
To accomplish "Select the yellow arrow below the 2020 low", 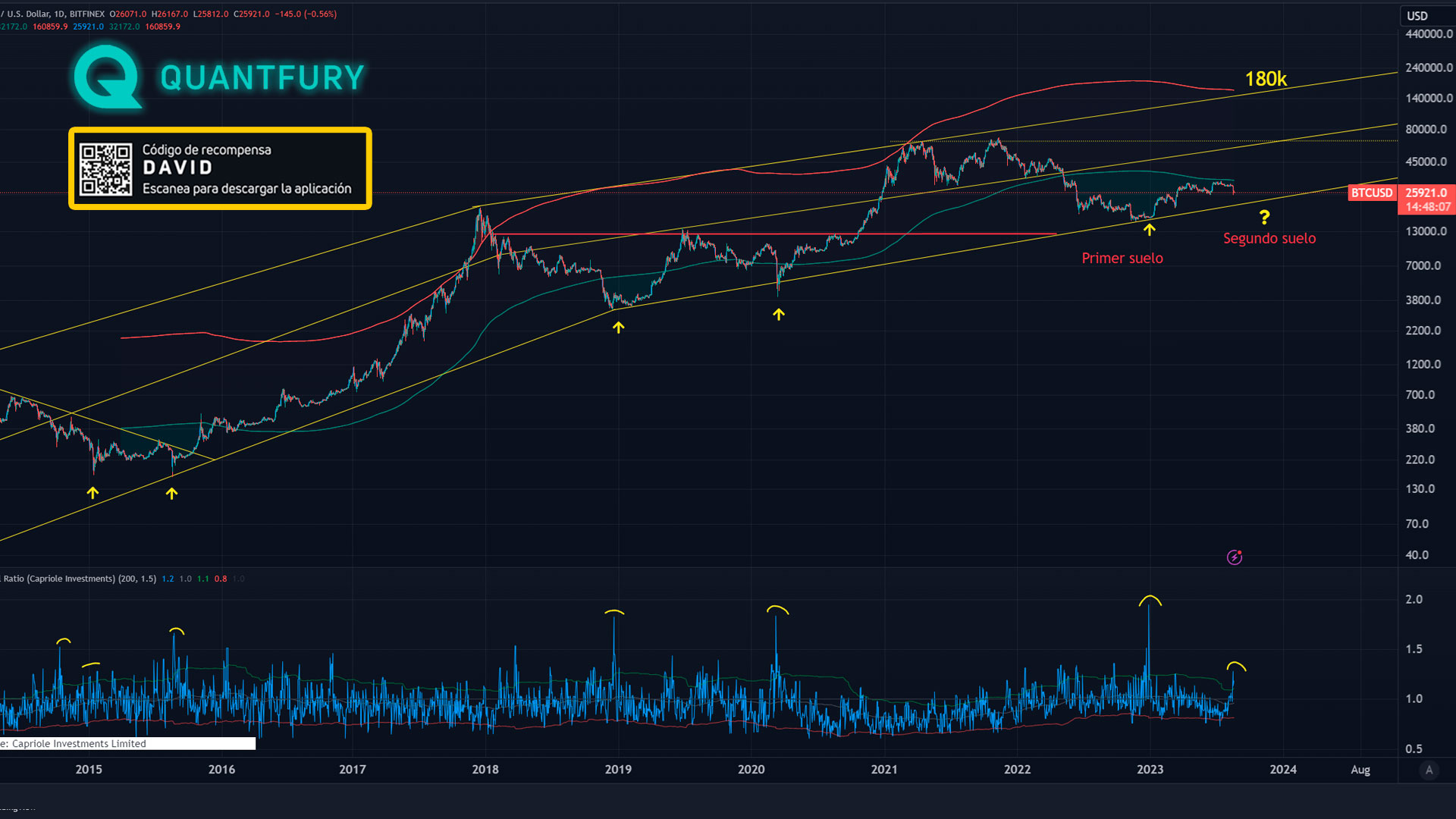I will 779,314.
